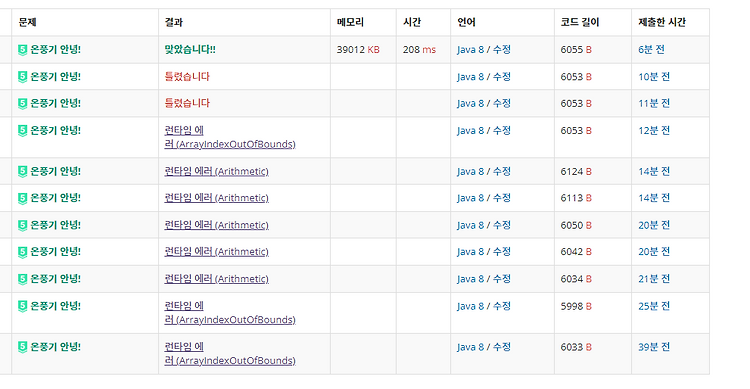Open Java 8 source of 6042 B submission
Image resolution: width=750 pixels, height=389 pixels.
point(470,252)
